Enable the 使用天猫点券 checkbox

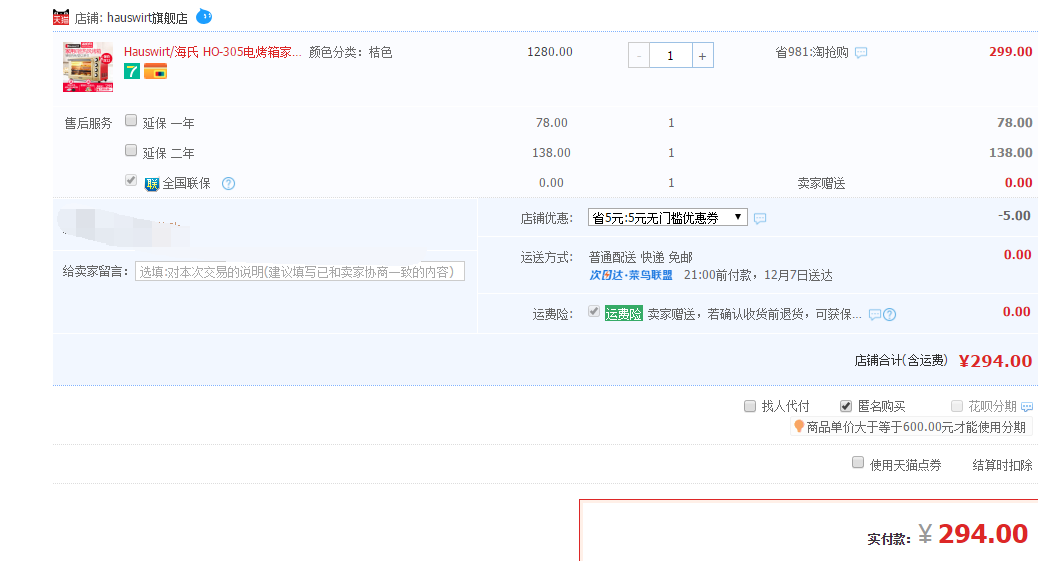858,462
